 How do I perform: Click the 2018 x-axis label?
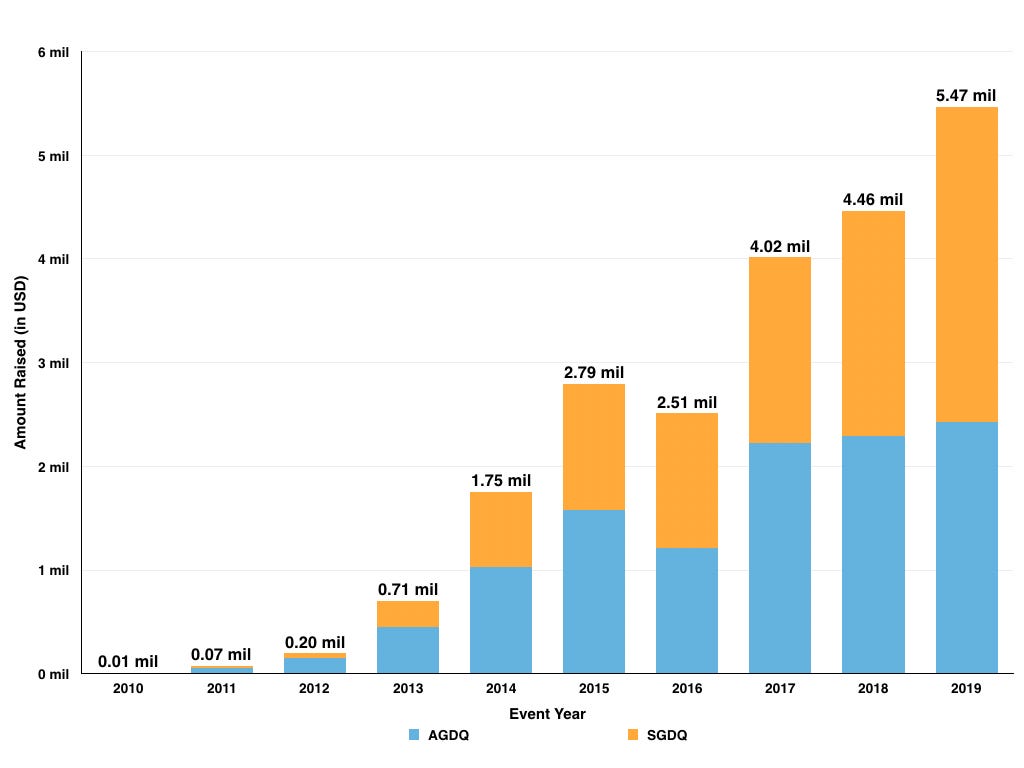click(873, 688)
